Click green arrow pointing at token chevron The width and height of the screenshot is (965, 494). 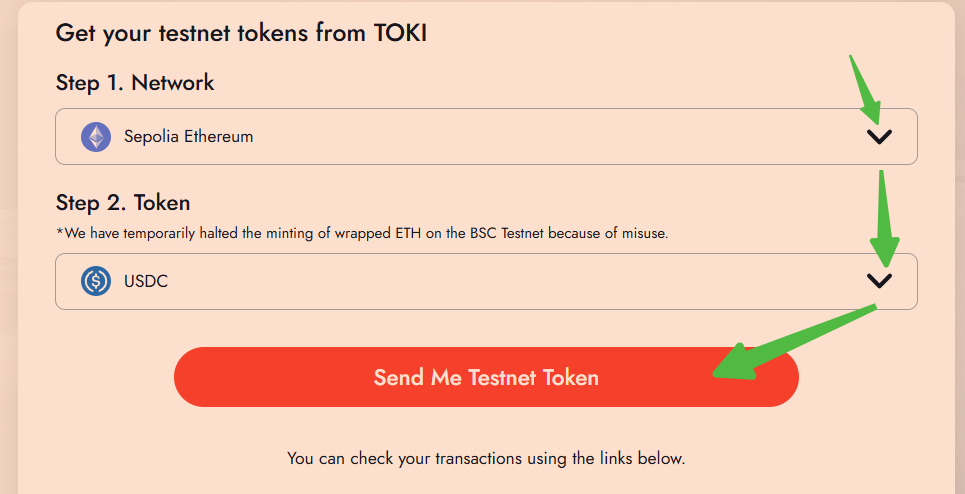click(884, 219)
